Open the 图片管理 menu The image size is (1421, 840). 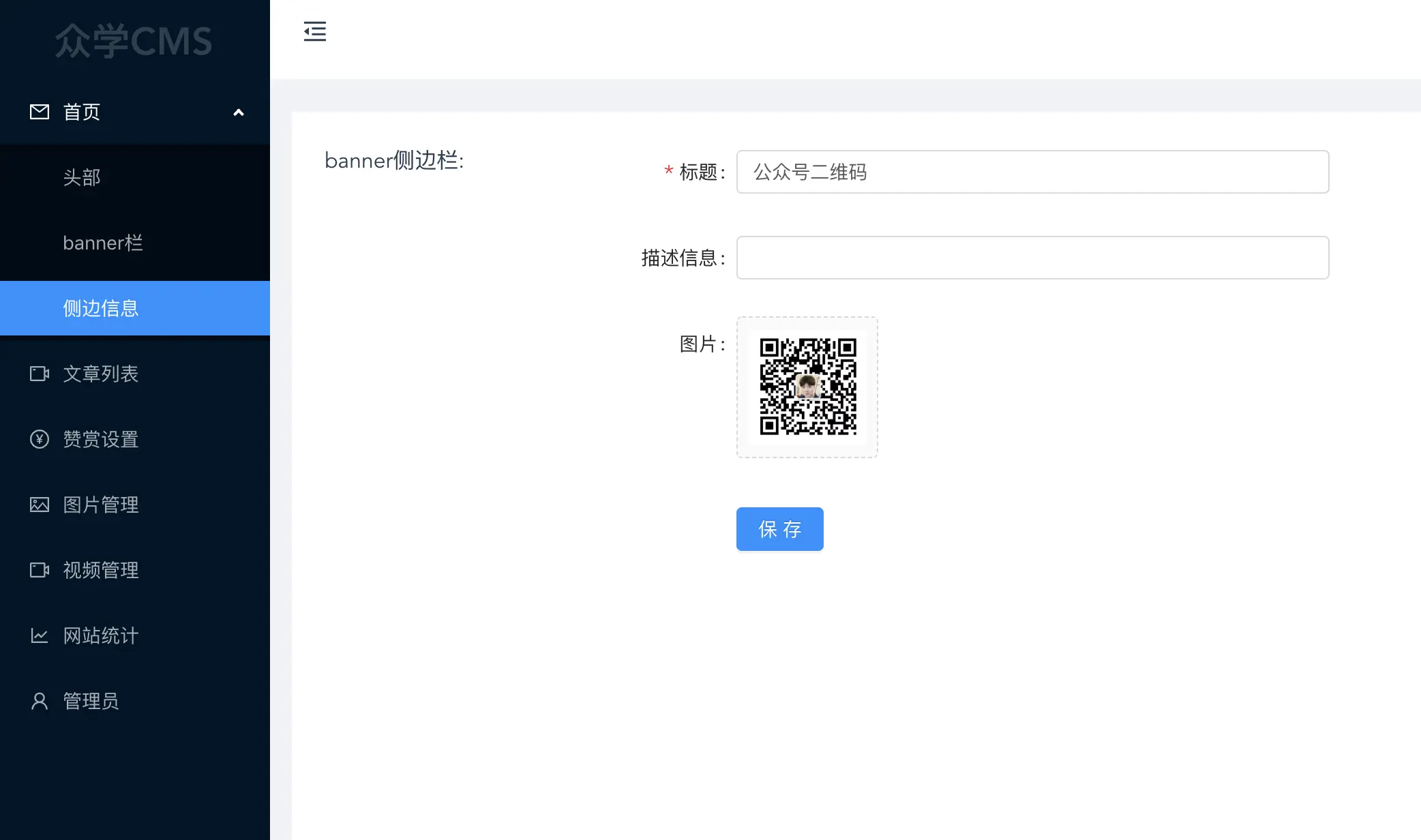135,505
